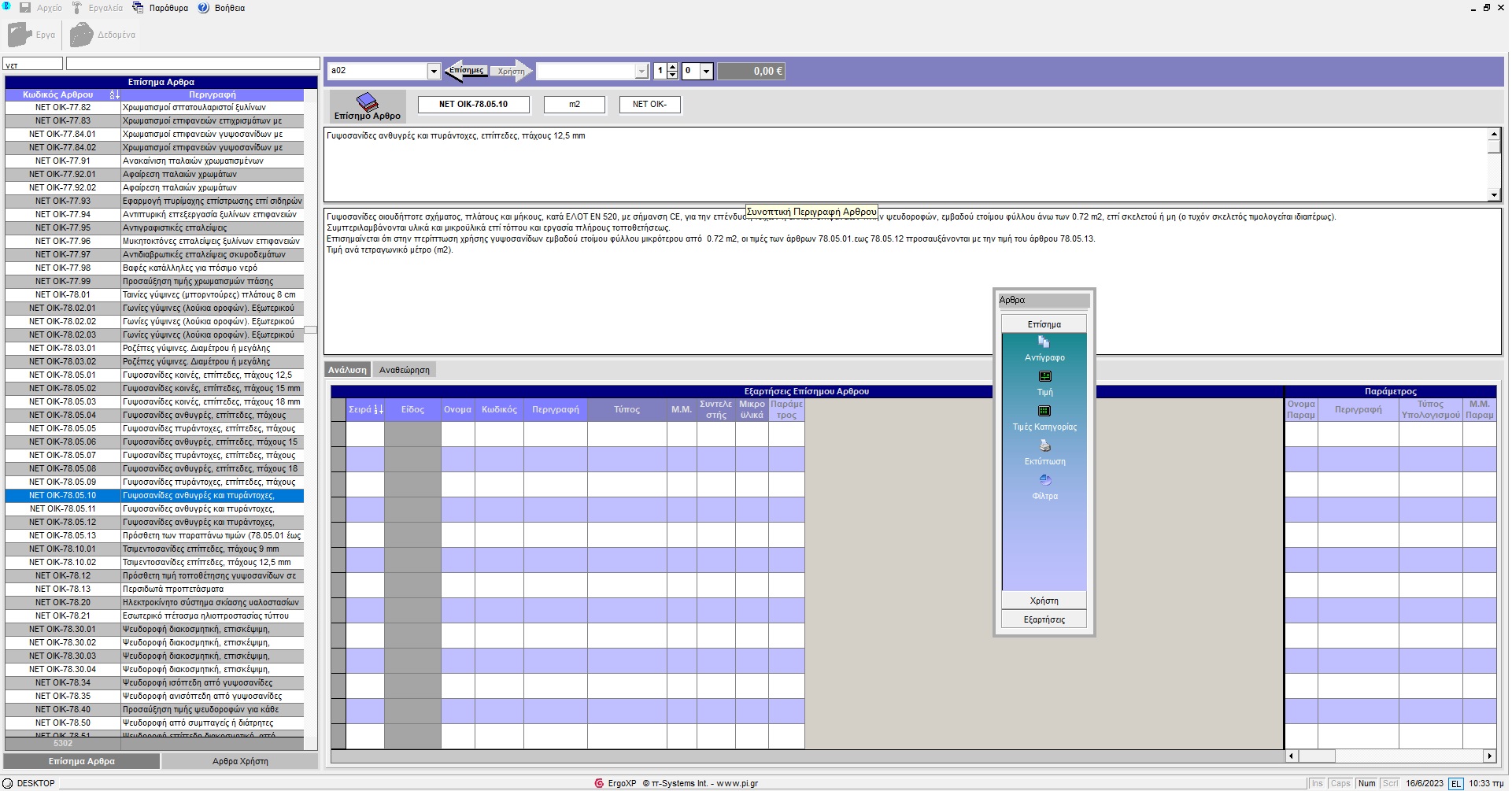Click the Εκτύπωση printer icon
Image resolution: width=1512 pixels, height=791 pixels.
(x=1044, y=445)
